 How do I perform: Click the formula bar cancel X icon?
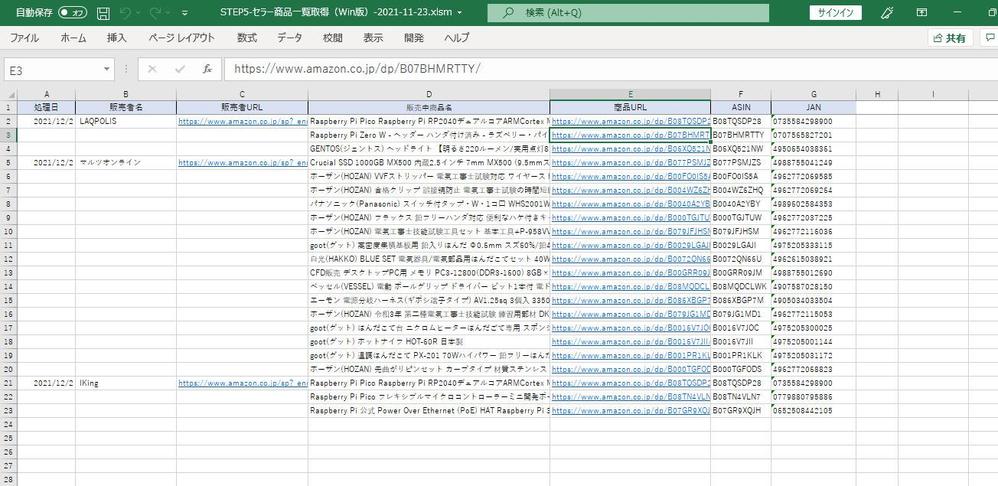coord(152,69)
